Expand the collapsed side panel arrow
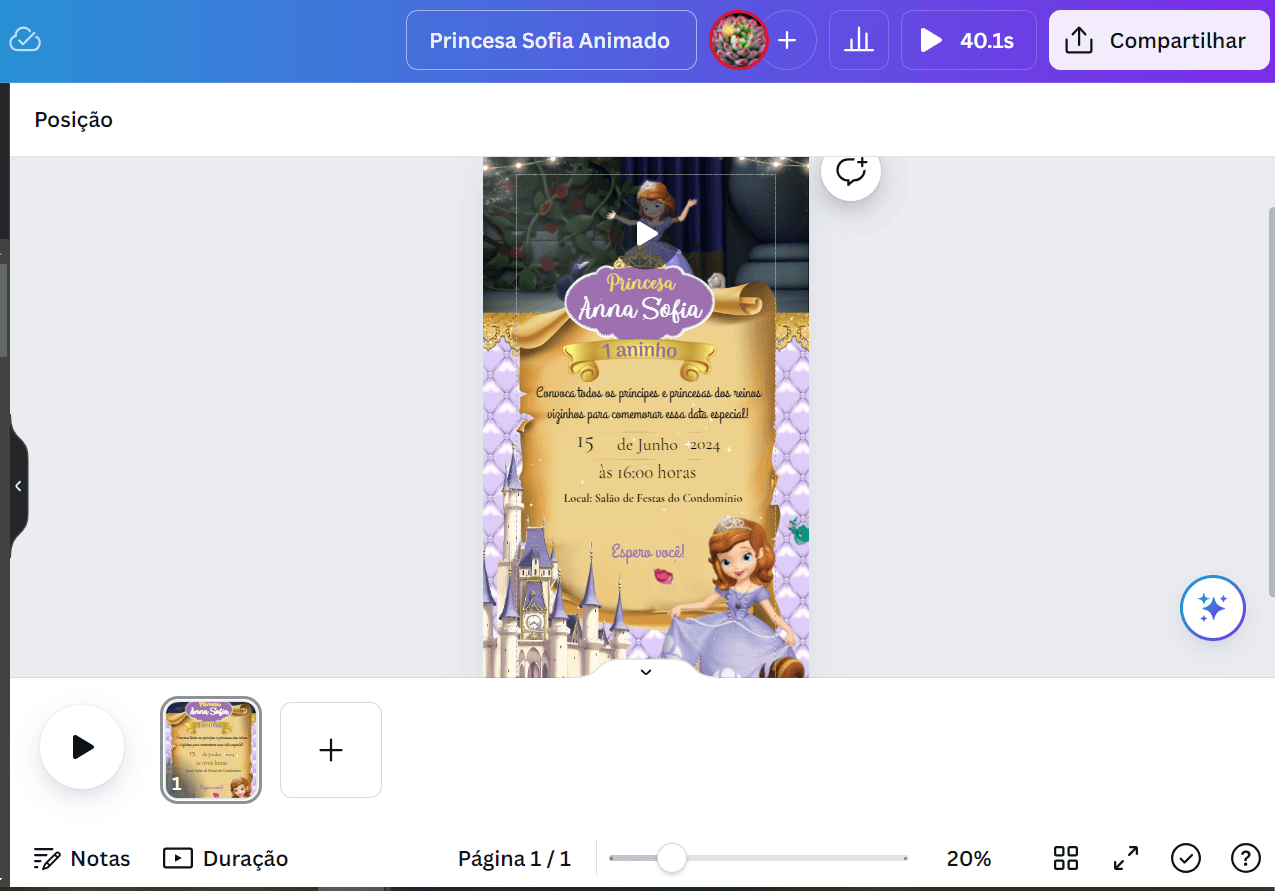Image resolution: width=1275 pixels, height=891 pixels. [x=18, y=485]
